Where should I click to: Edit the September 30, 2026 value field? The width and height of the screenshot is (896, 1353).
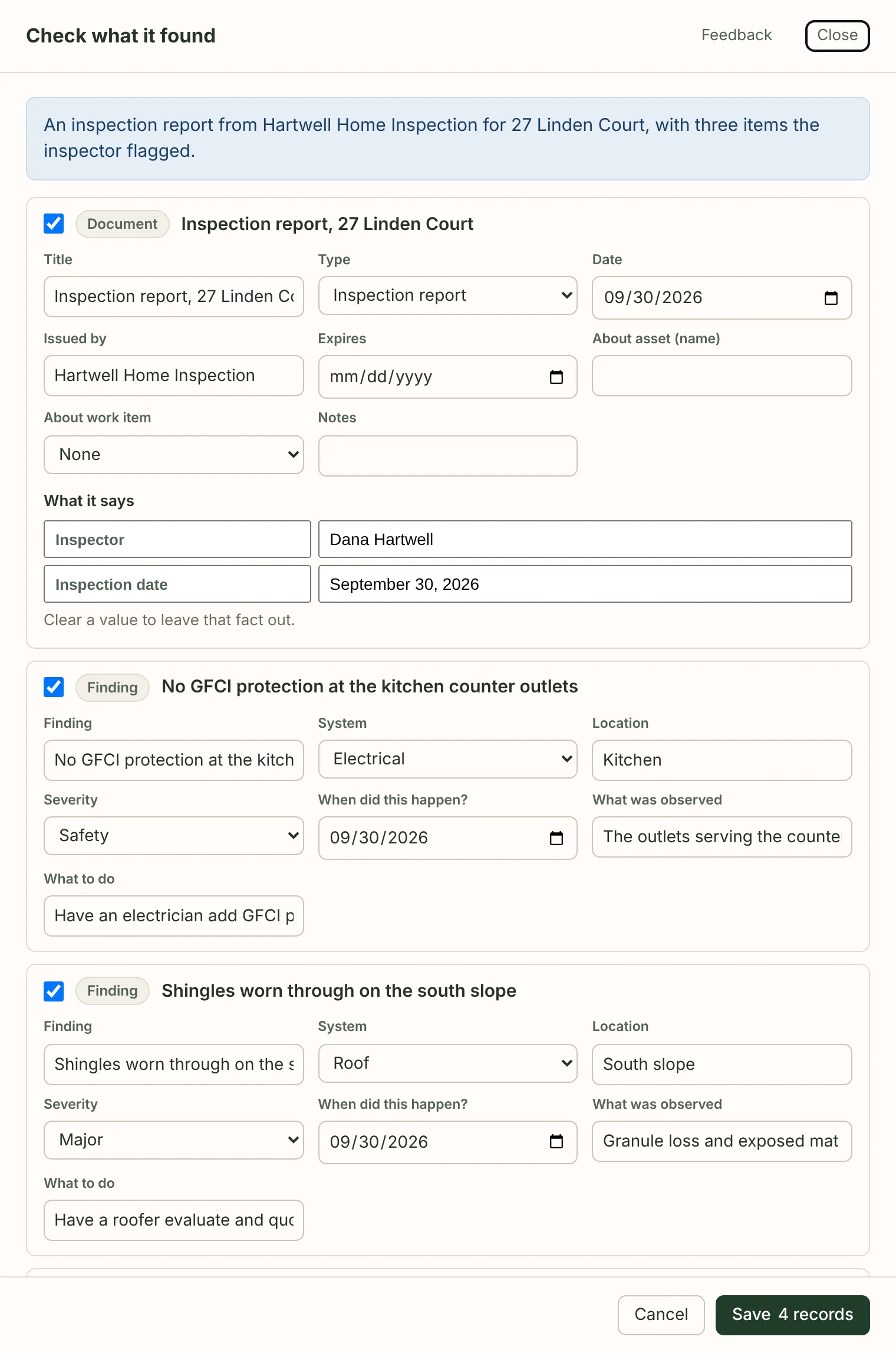tap(585, 584)
